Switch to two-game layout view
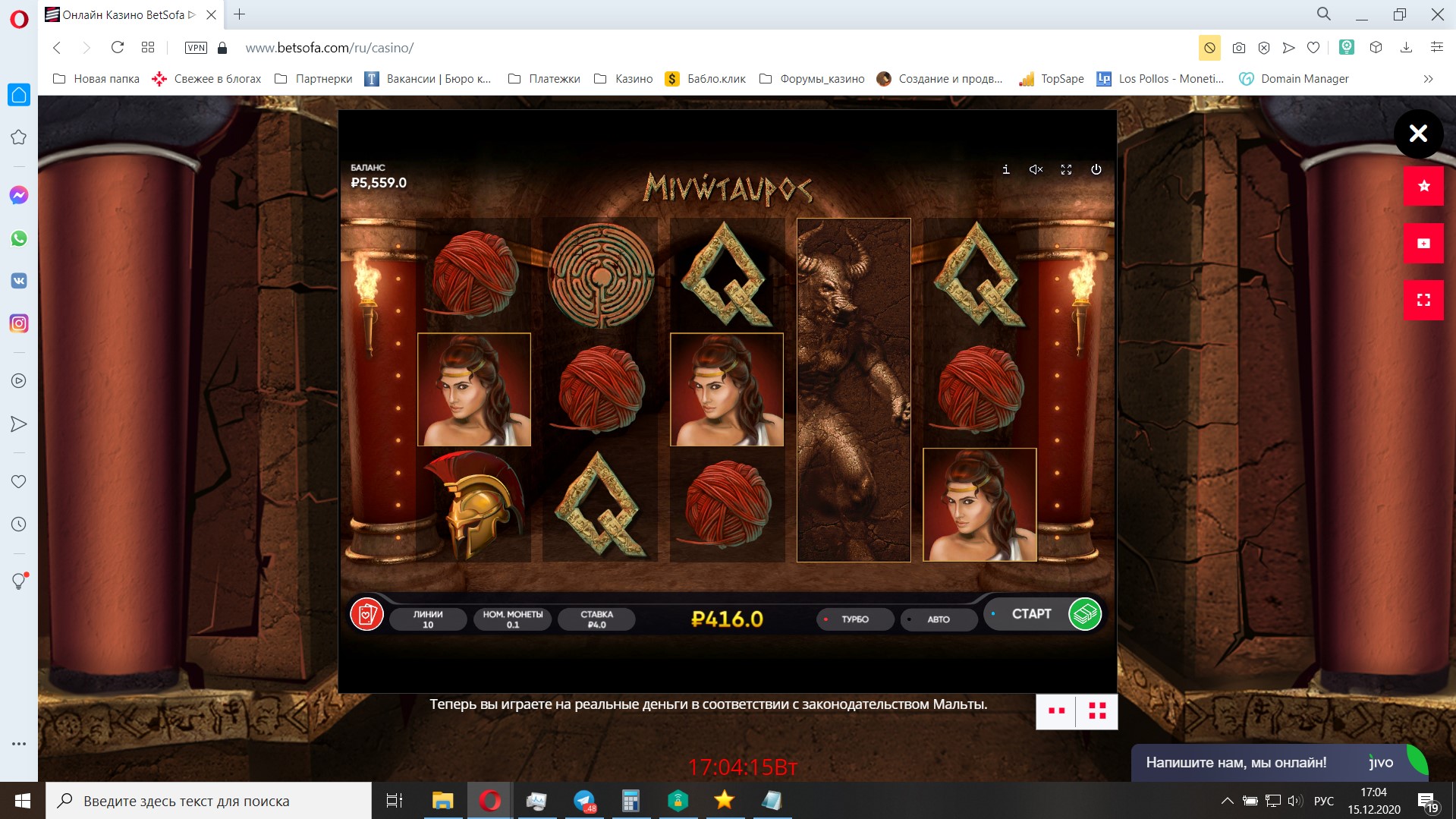Image resolution: width=1456 pixels, height=819 pixels. (1056, 711)
